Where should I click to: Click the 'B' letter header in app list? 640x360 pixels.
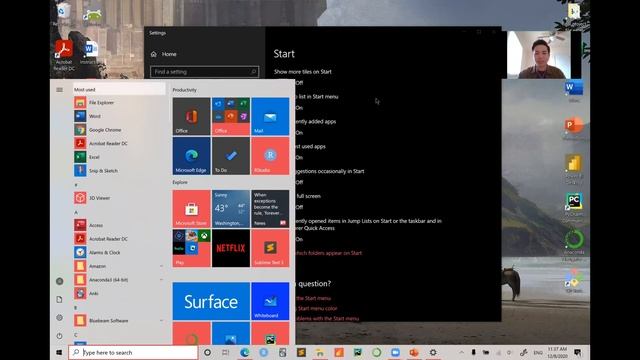(76, 308)
